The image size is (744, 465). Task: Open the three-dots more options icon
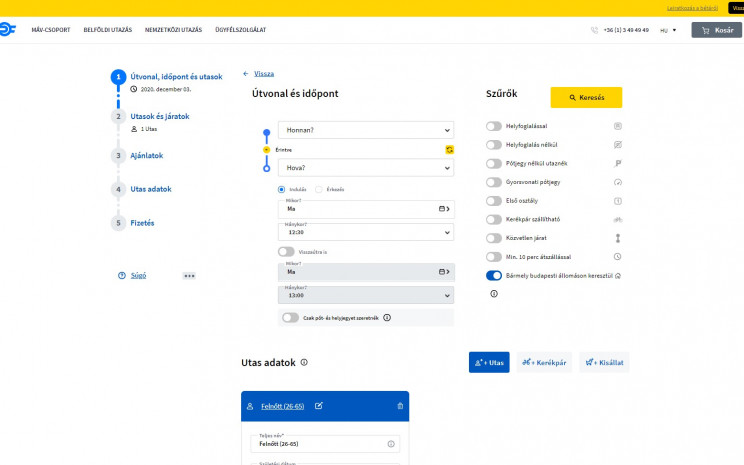click(189, 275)
